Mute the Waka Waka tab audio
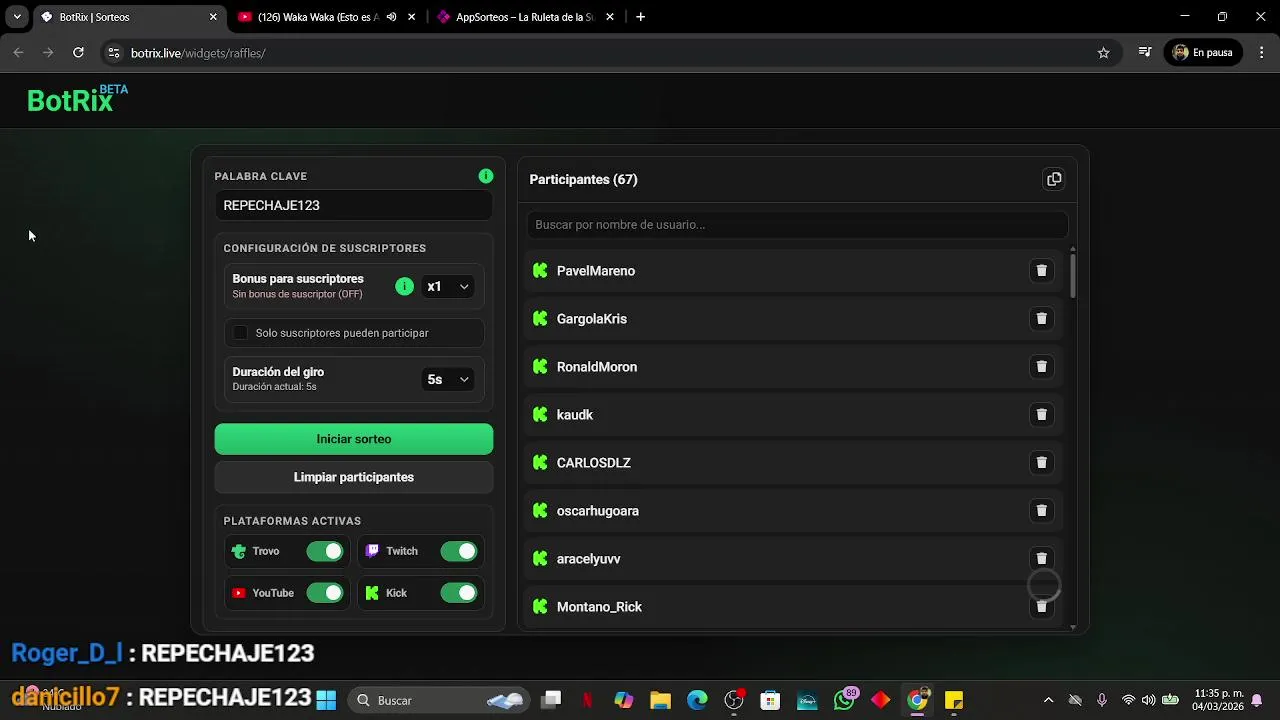1280x720 pixels. pyautogui.click(x=391, y=17)
